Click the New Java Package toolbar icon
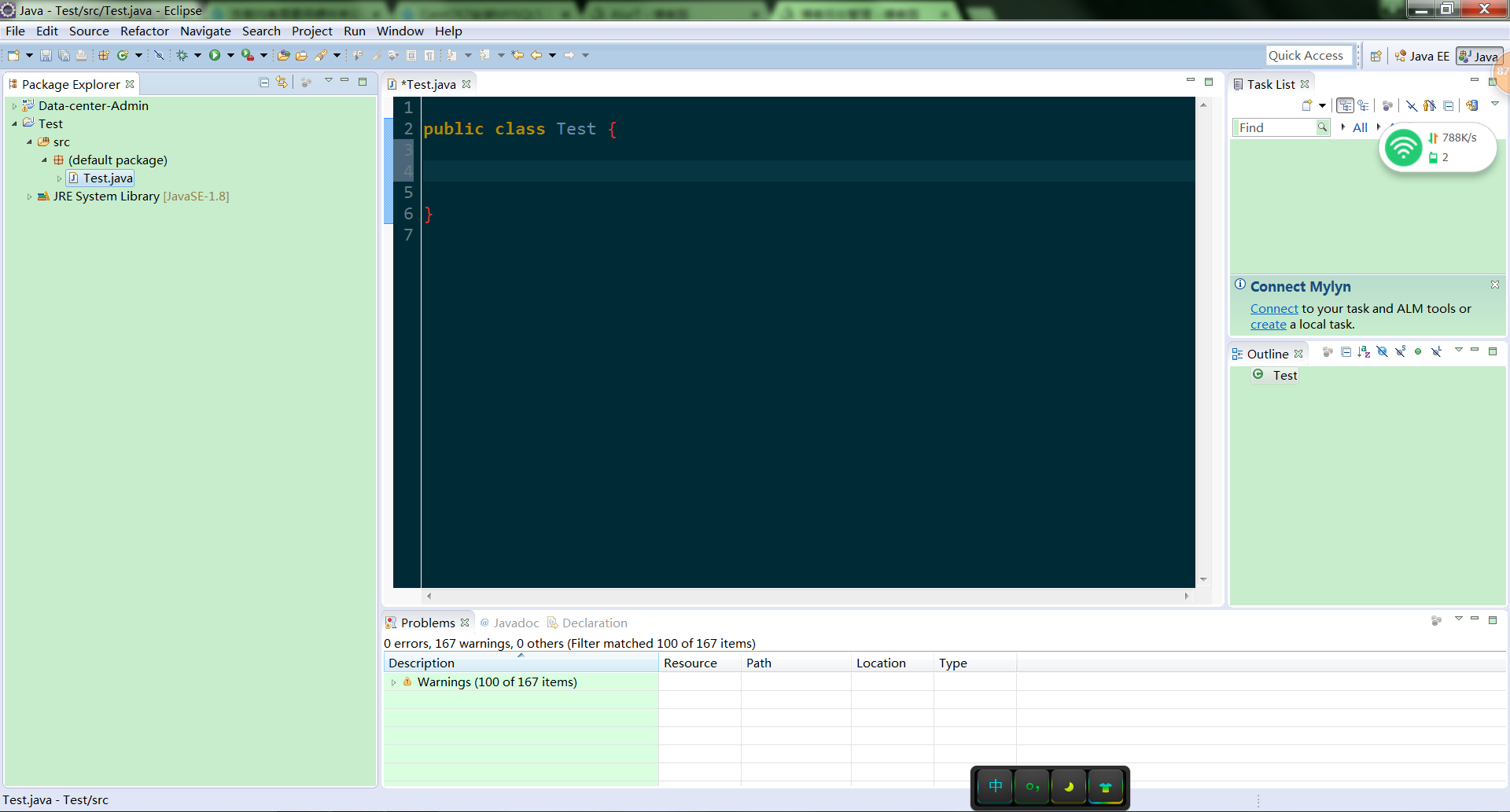This screenshot has height=812, width=1510. click(x=103, y=55)
